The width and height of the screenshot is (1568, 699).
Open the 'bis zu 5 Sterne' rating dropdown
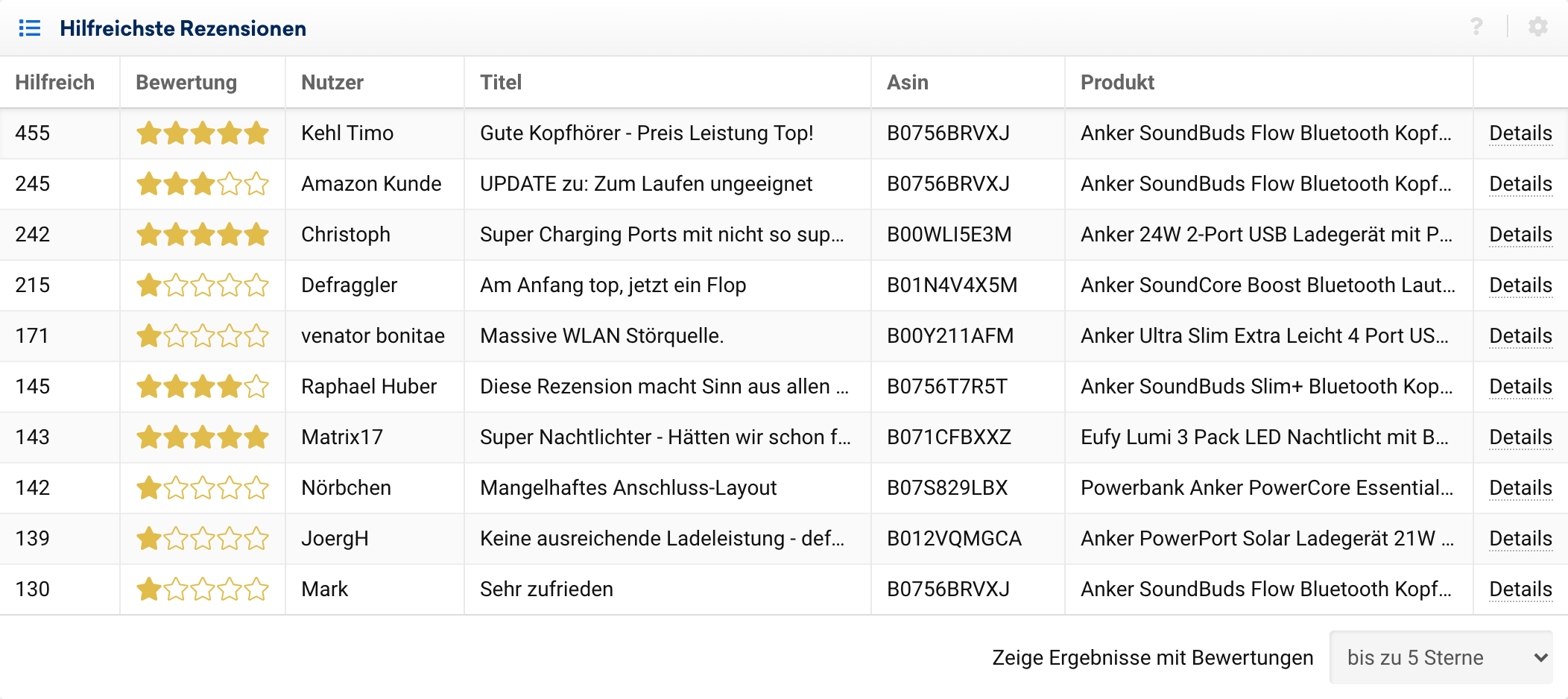tap(1441, 657)
